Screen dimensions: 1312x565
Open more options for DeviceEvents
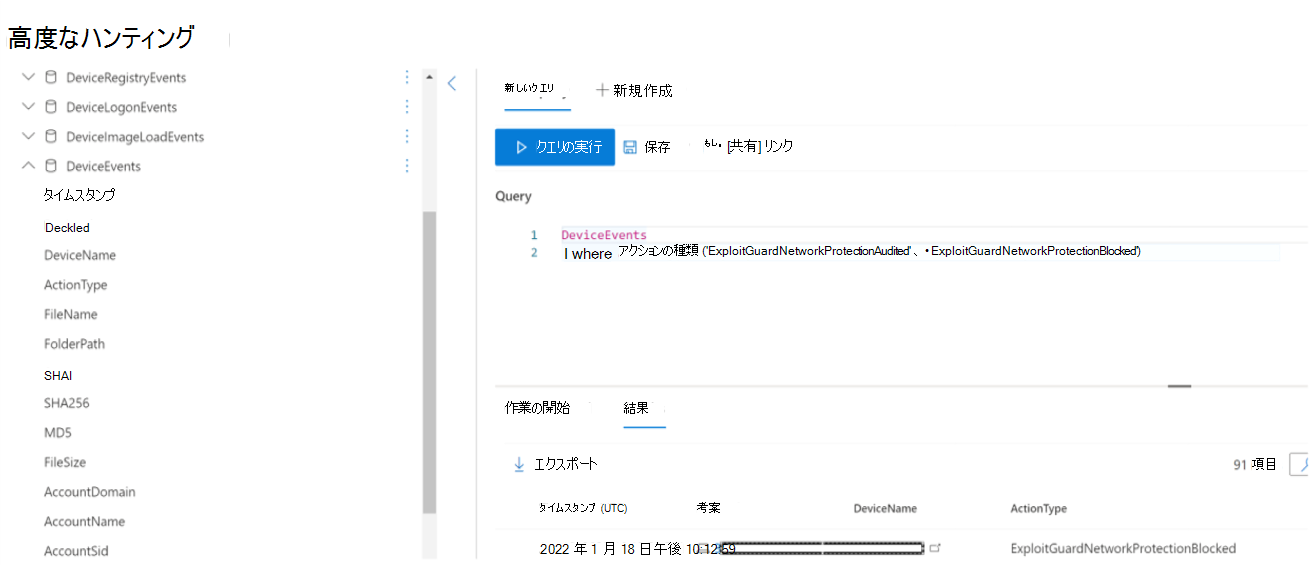pos(407,166)
